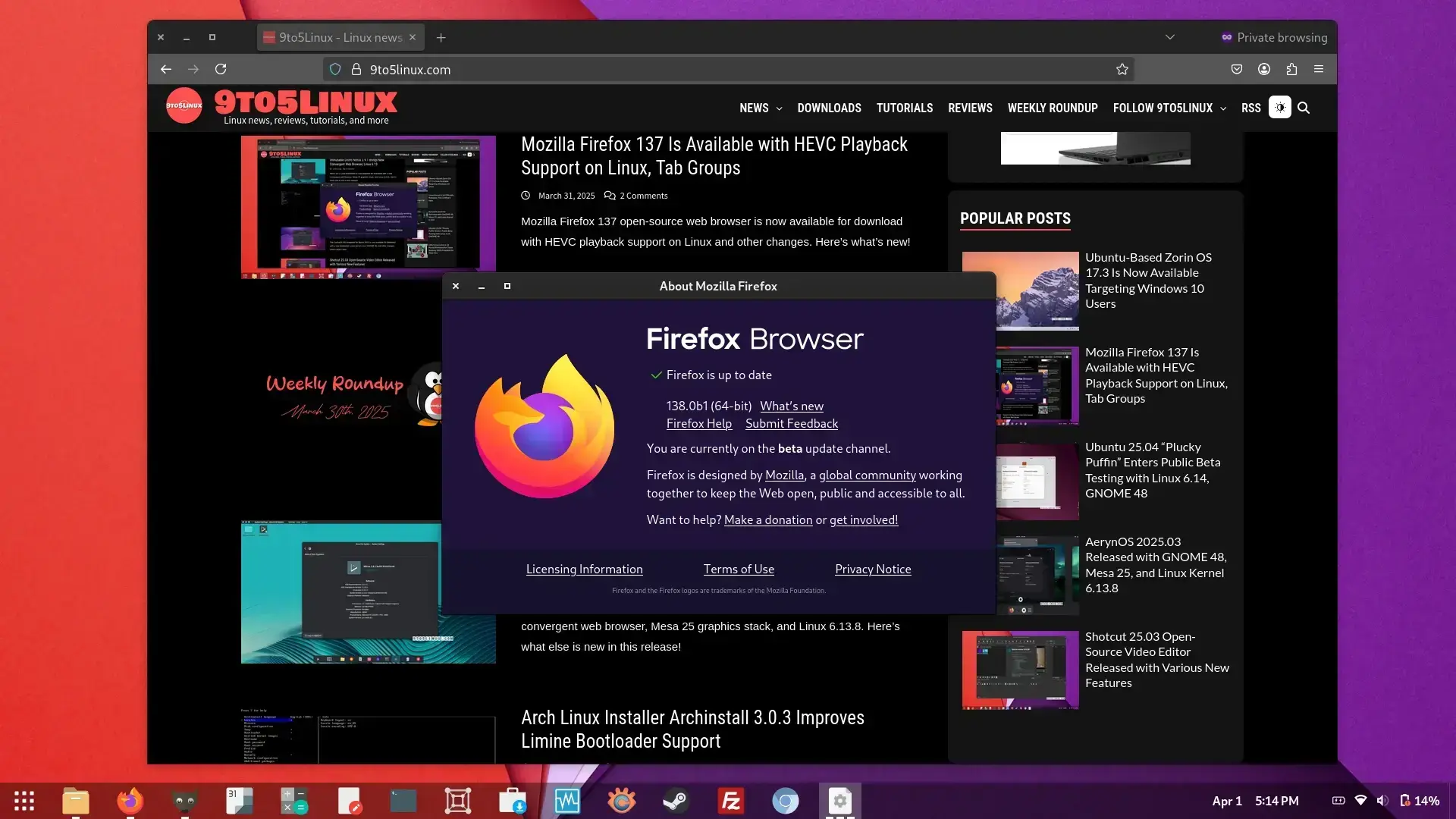The image size is (1456, 819).
Task: Click the 9to5Linux round site logo
Action: point(184,105)
